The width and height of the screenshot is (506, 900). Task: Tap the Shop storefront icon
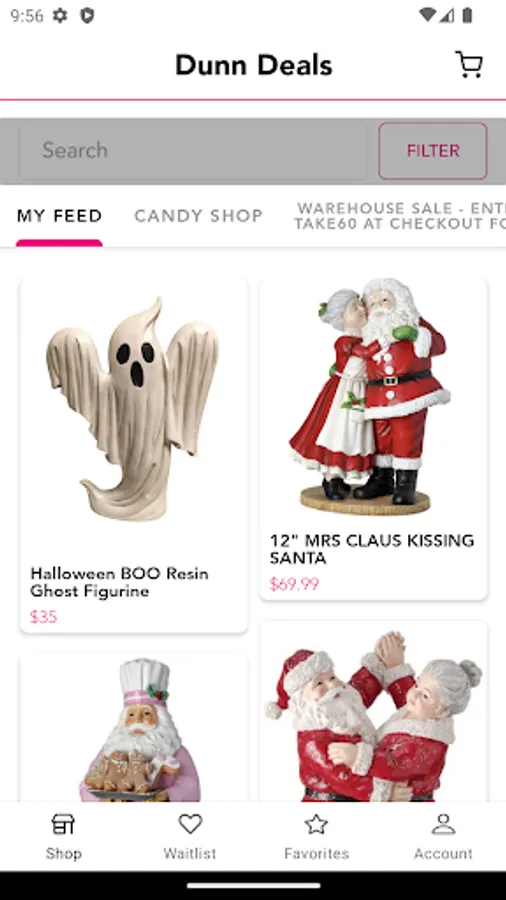pos(63,824)
